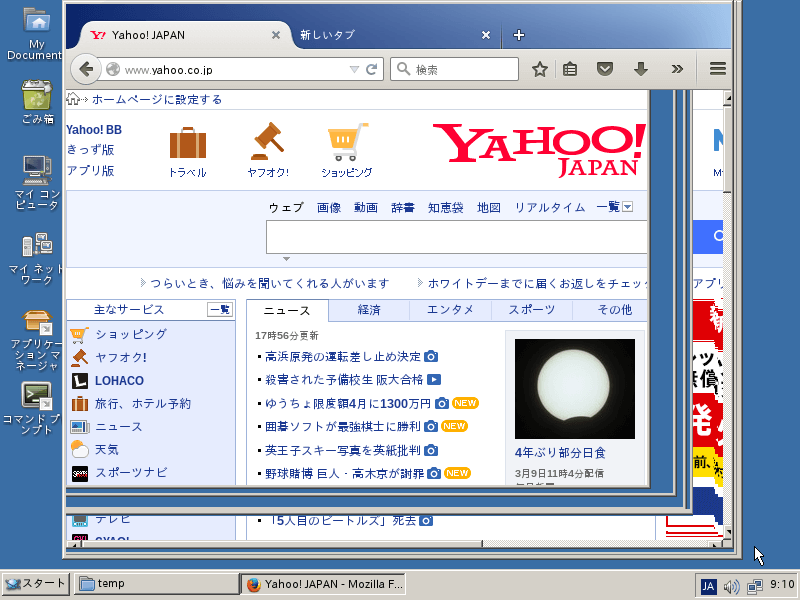Open コマンド プロンプト desktop icon
The image size is (800, 600).
[35, 408]
